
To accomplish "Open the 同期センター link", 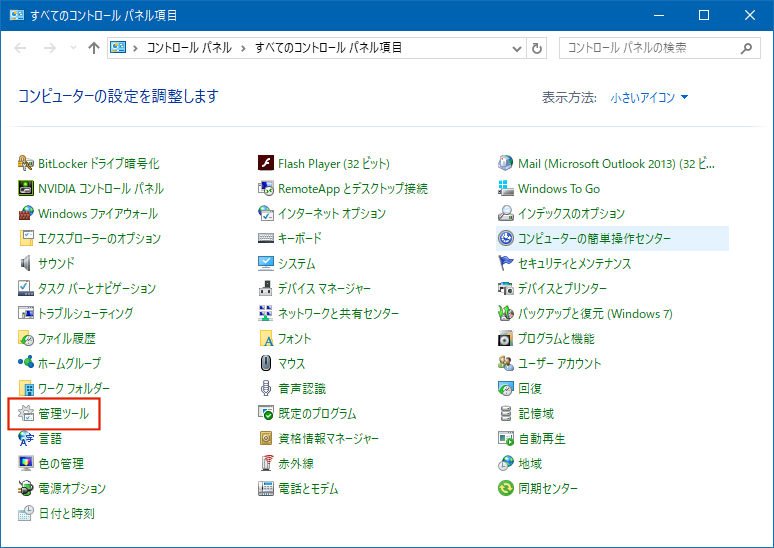I will tap(548, 489).
